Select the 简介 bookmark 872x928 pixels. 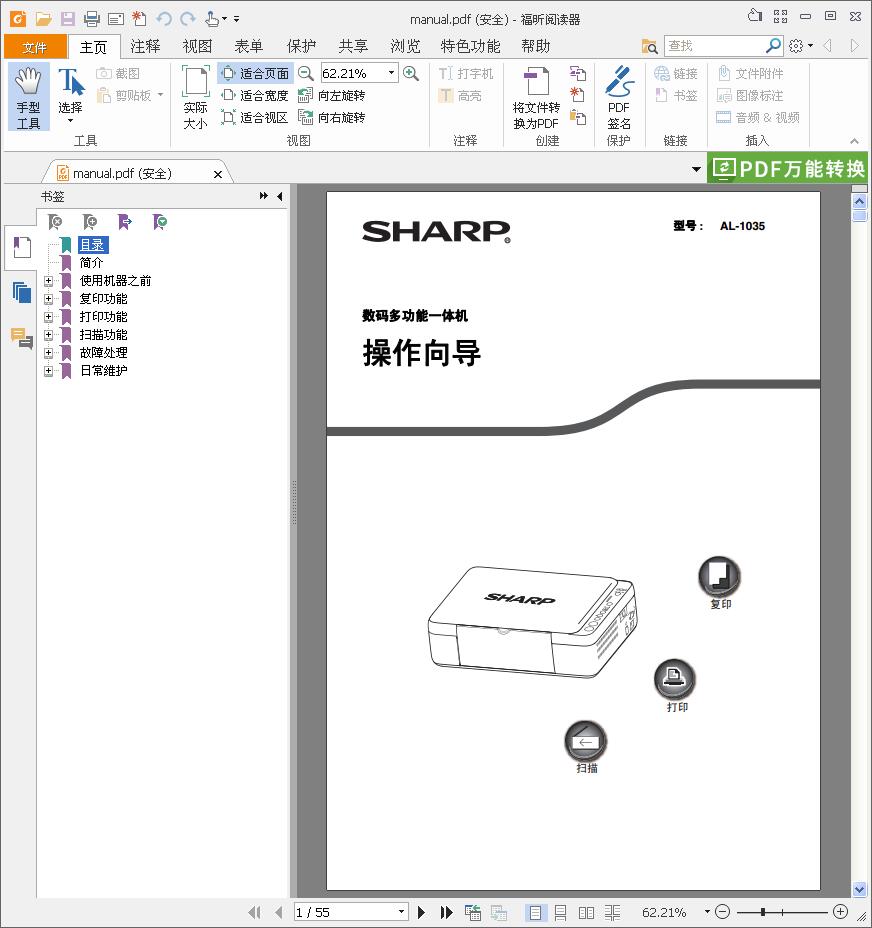pos(91,263)
